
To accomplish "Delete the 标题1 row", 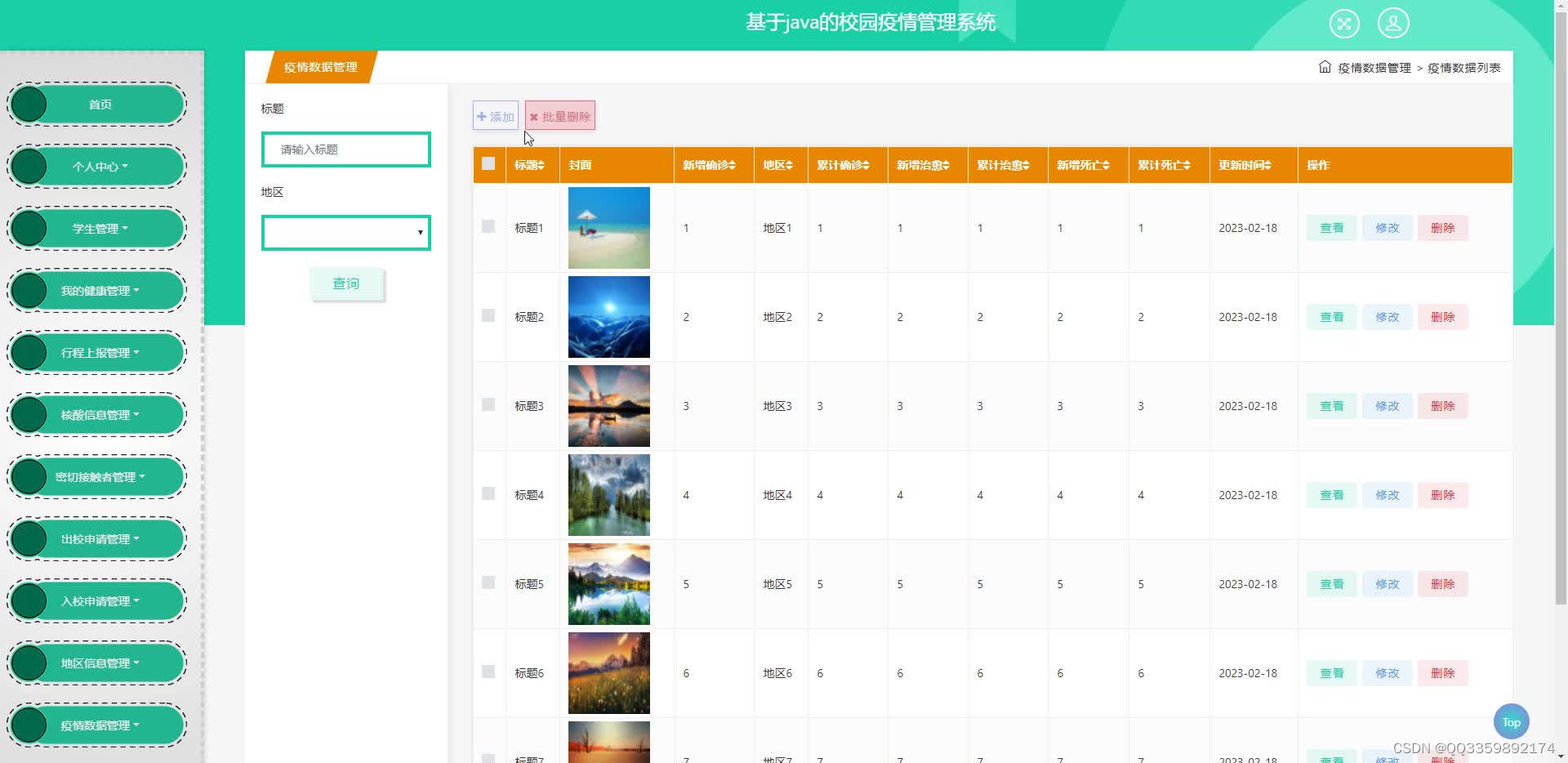I will point(1443,228).
